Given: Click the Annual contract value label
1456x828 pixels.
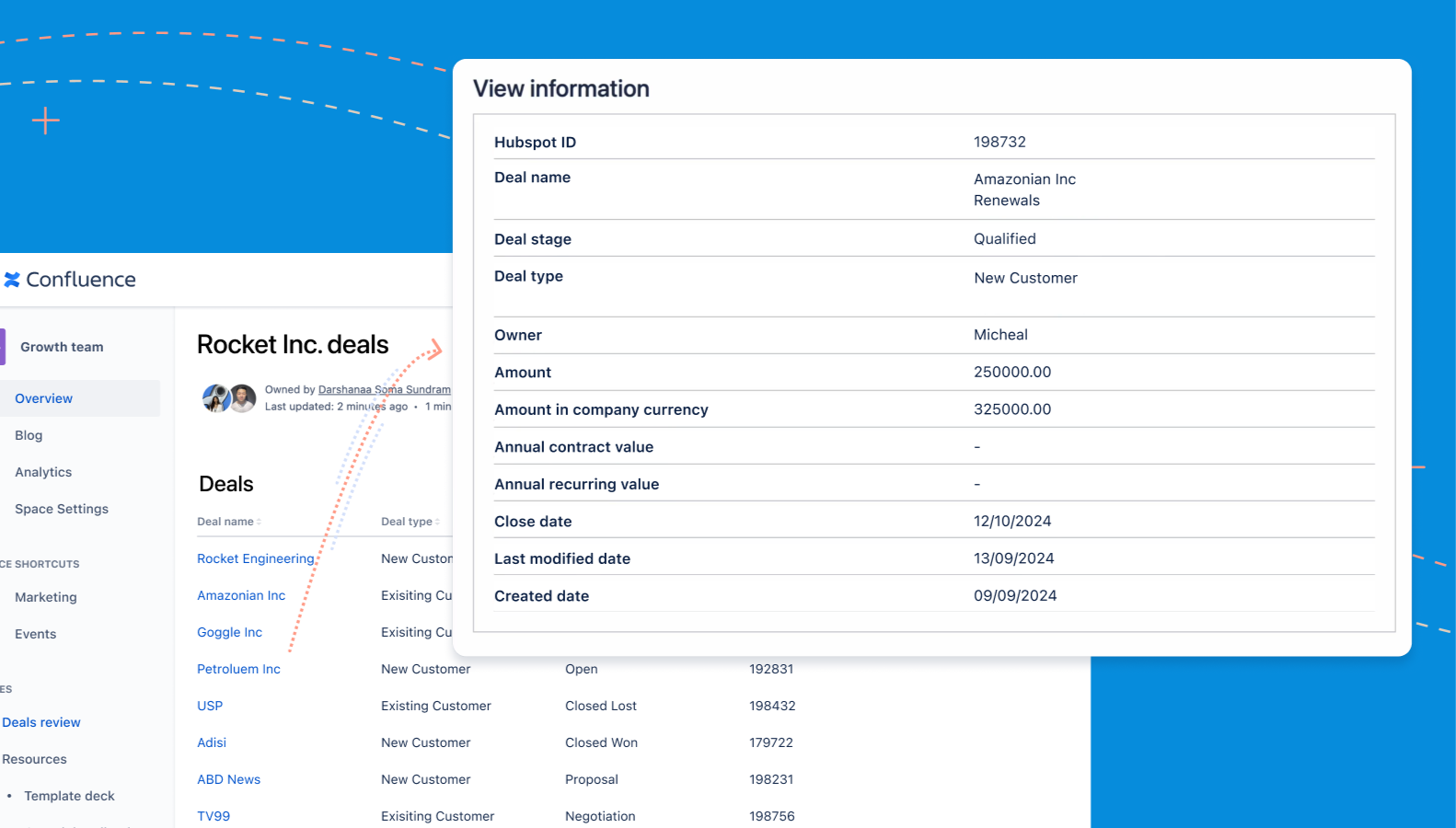Looking at the screenshot, I should tap(573, 447).
